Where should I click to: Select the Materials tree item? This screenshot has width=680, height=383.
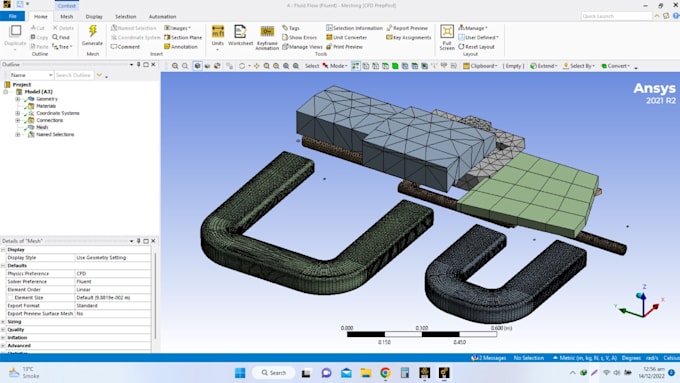[x=46, y=106]
